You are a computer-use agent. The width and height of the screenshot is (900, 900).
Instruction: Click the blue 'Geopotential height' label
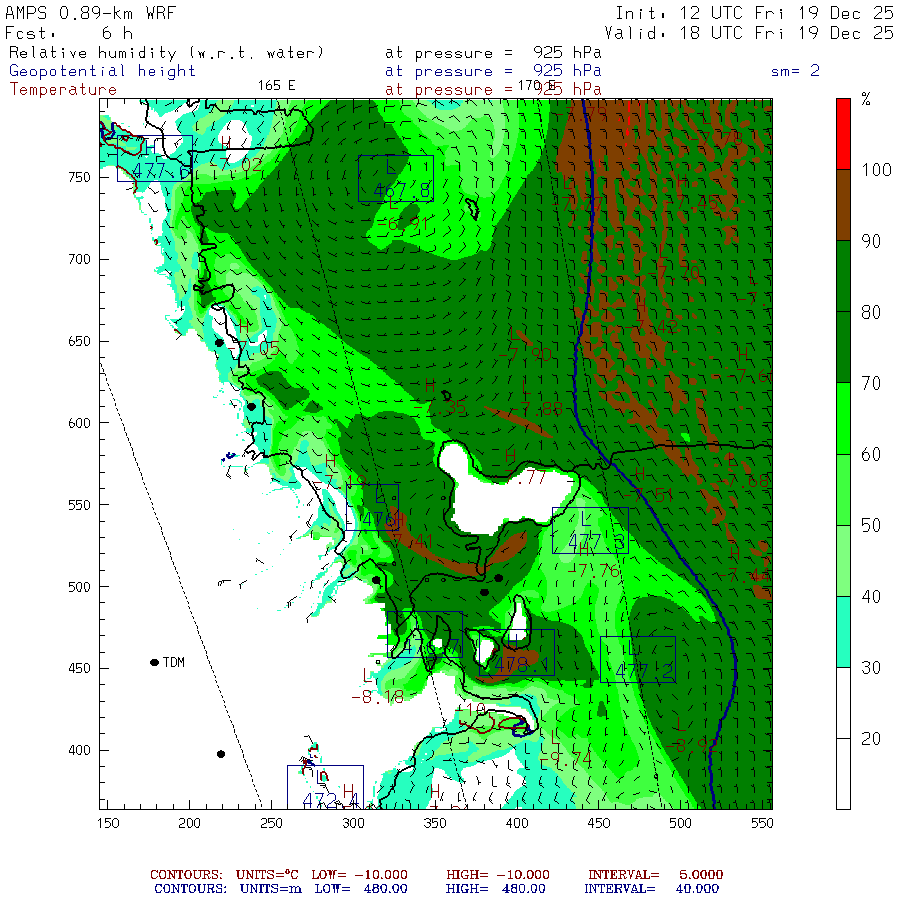tap(102, 71)
